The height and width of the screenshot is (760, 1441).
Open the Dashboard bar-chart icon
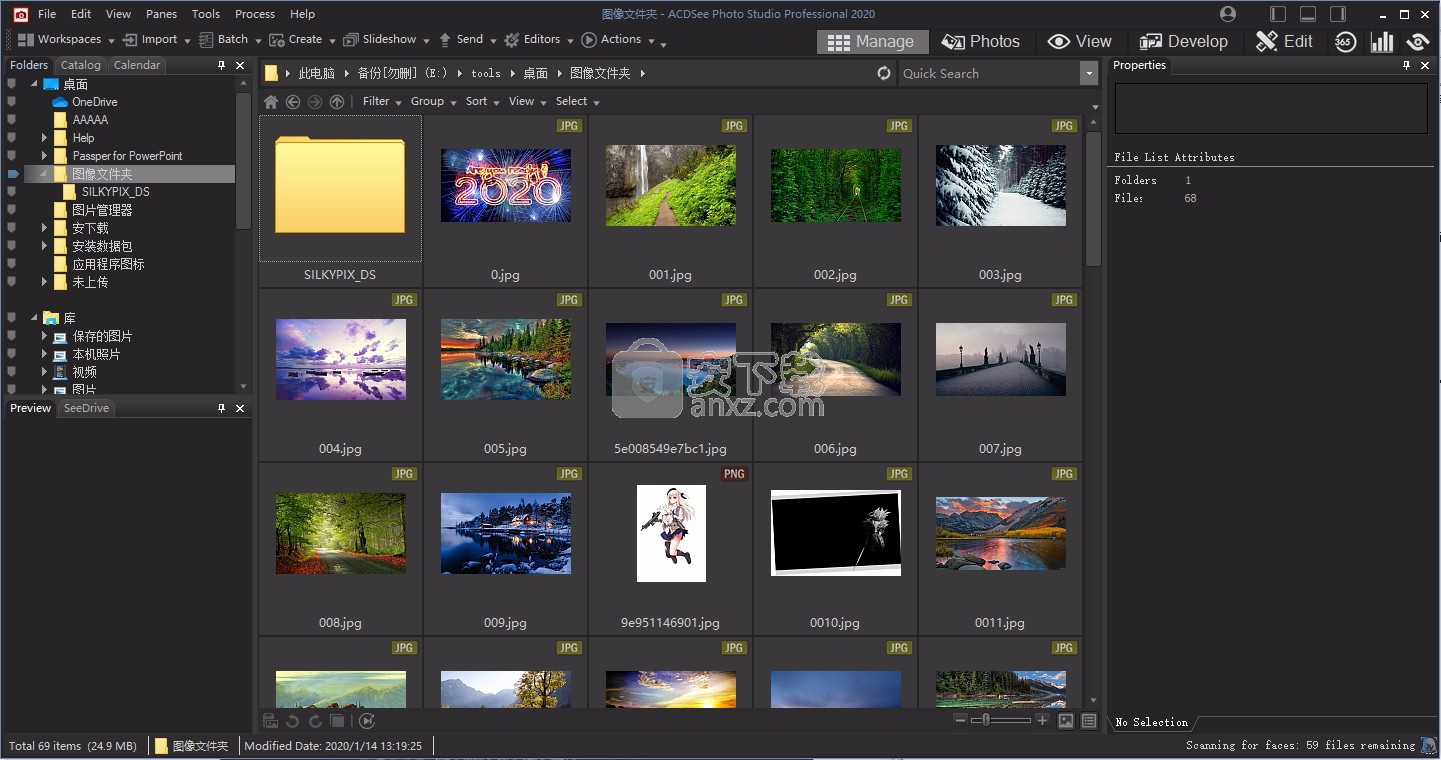tap(1382, 41)
